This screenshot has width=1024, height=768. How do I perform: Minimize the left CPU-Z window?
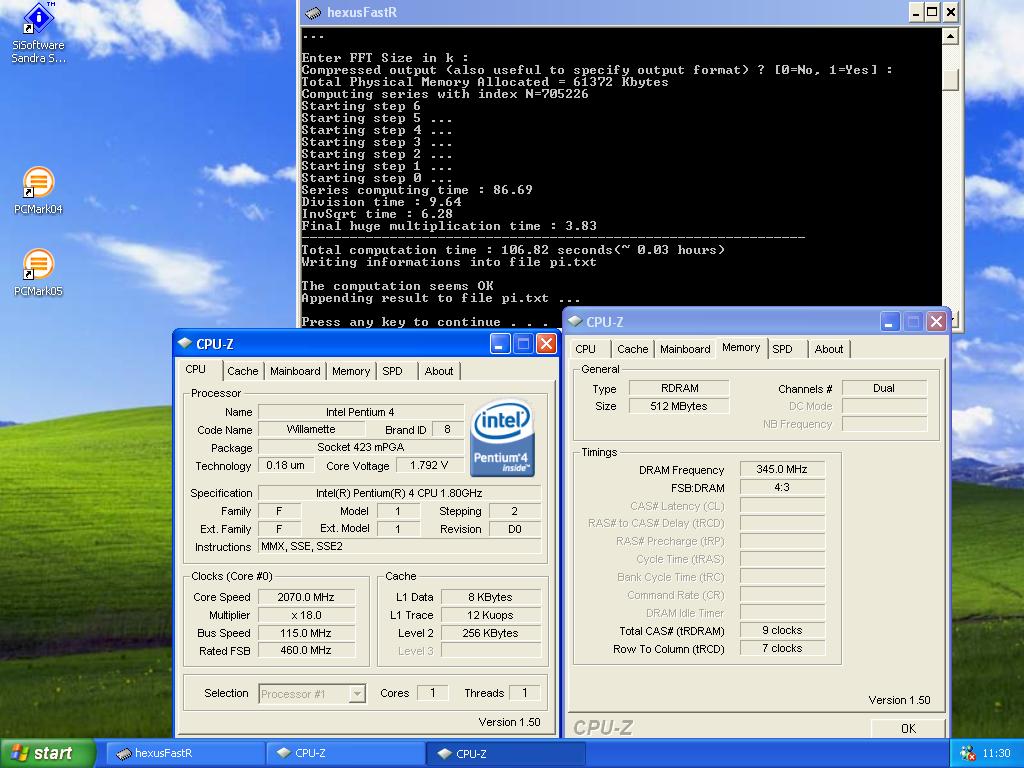(x=500, y=344)
